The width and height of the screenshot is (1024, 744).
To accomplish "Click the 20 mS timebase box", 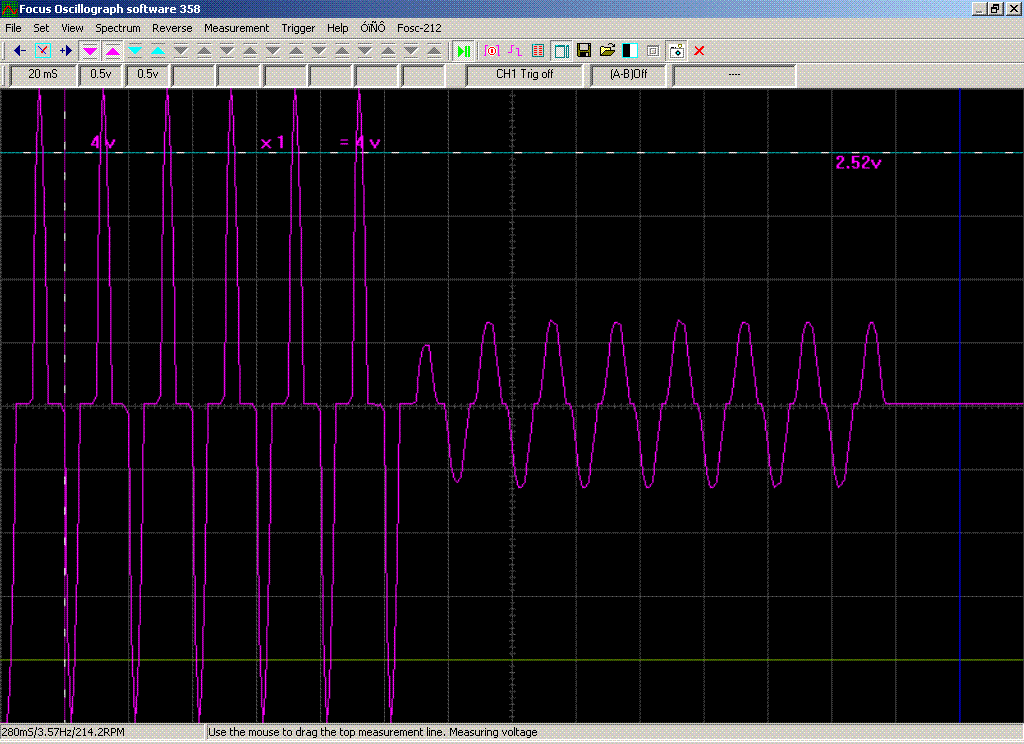I will click(x=43, y=74).
